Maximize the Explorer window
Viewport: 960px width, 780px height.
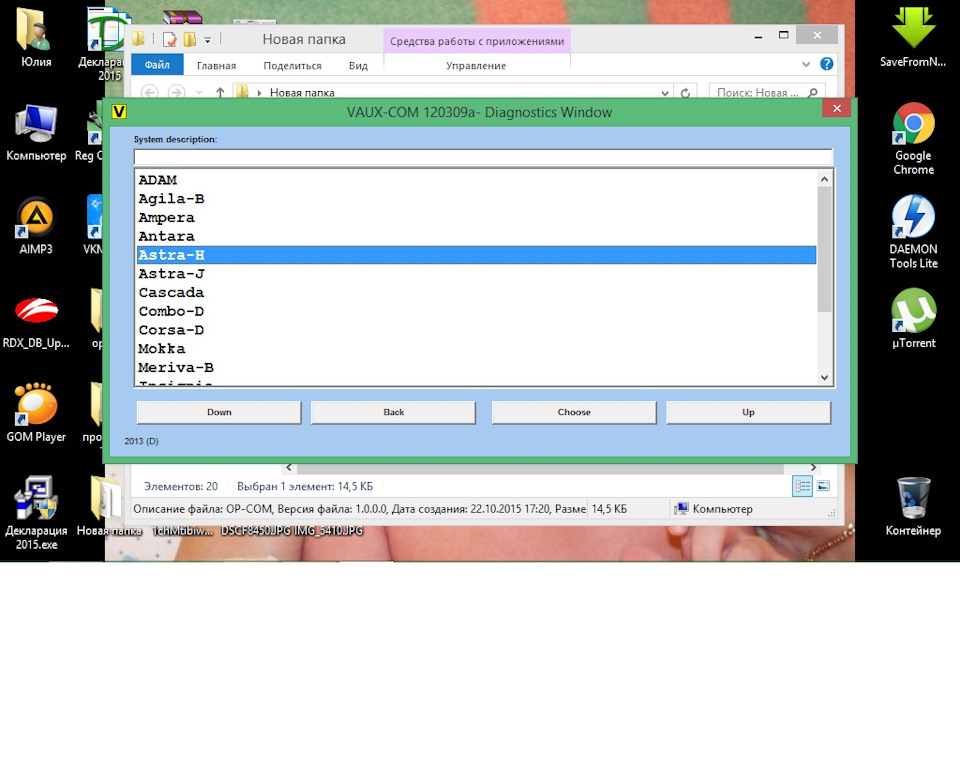pos(784,36)
